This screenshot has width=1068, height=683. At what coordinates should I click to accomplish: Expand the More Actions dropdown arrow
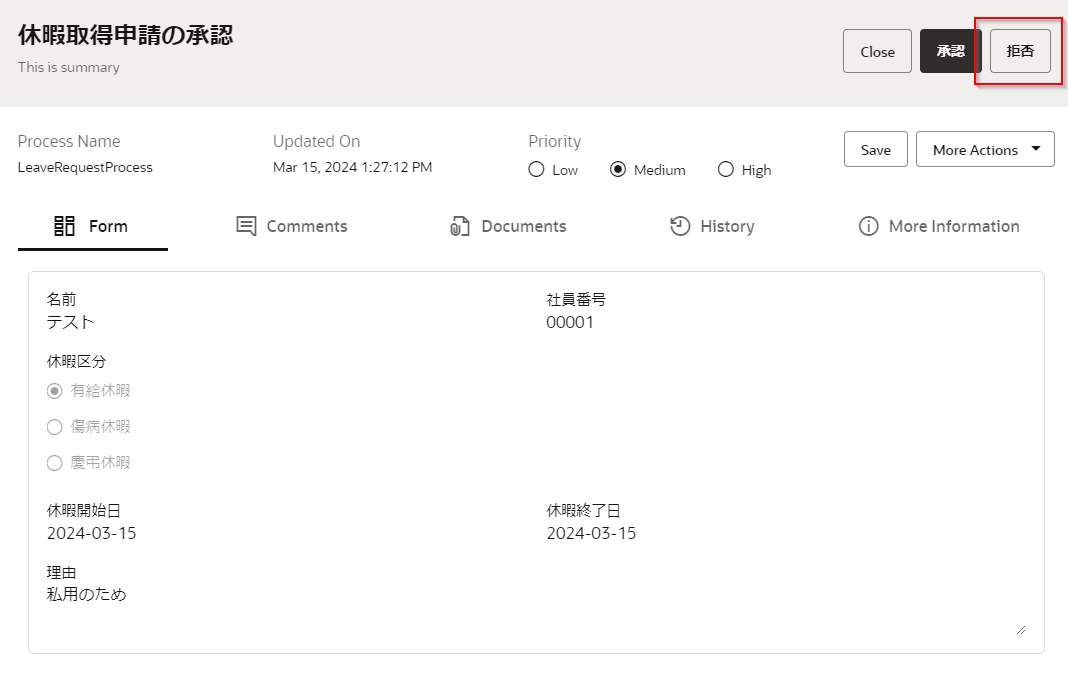click(1035, 149)
